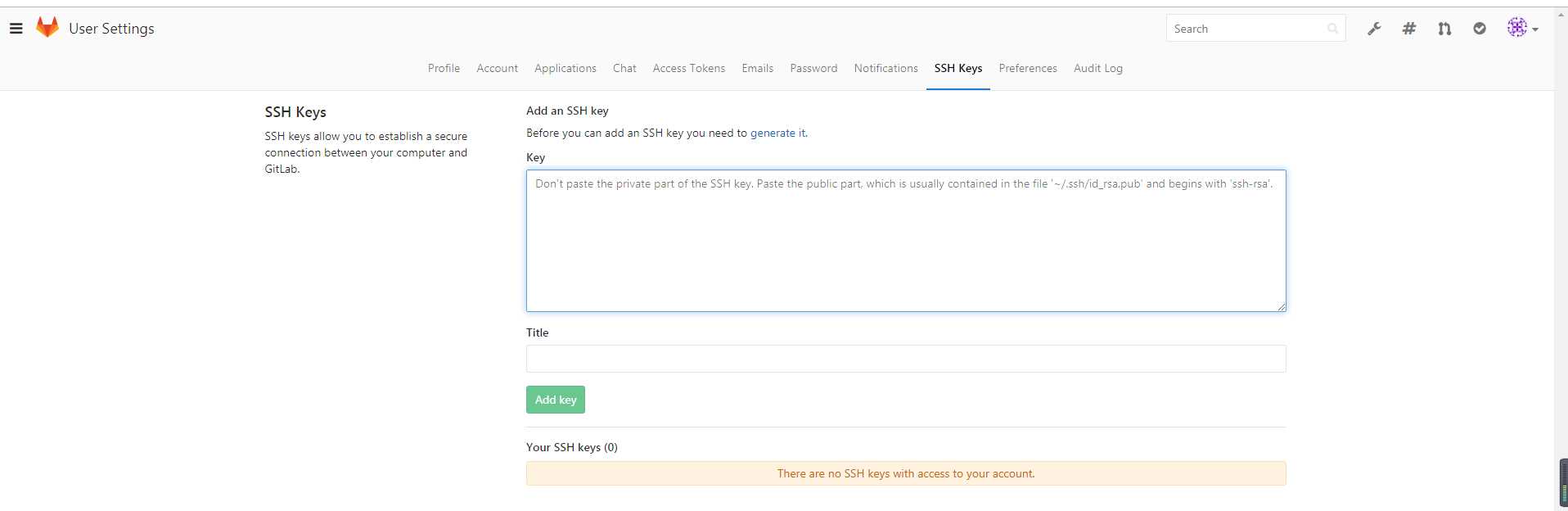The width and height of the screenshot is (1568, 511).
Task: Select the Access Tokens tab
Action: pyautogui.click(x=688, y=68)
